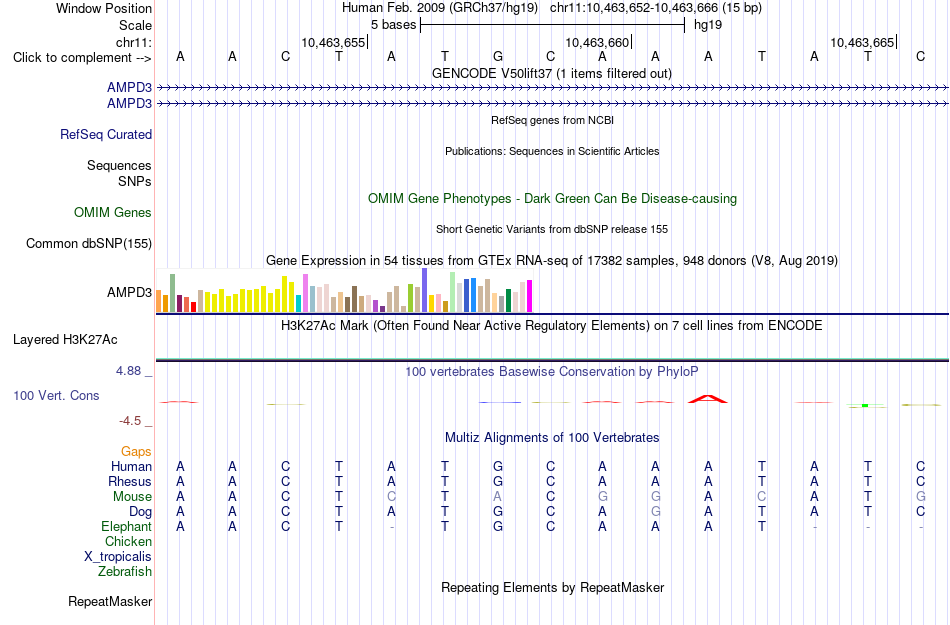Open the Sequences SNPs track label

(x=119, y=173)
